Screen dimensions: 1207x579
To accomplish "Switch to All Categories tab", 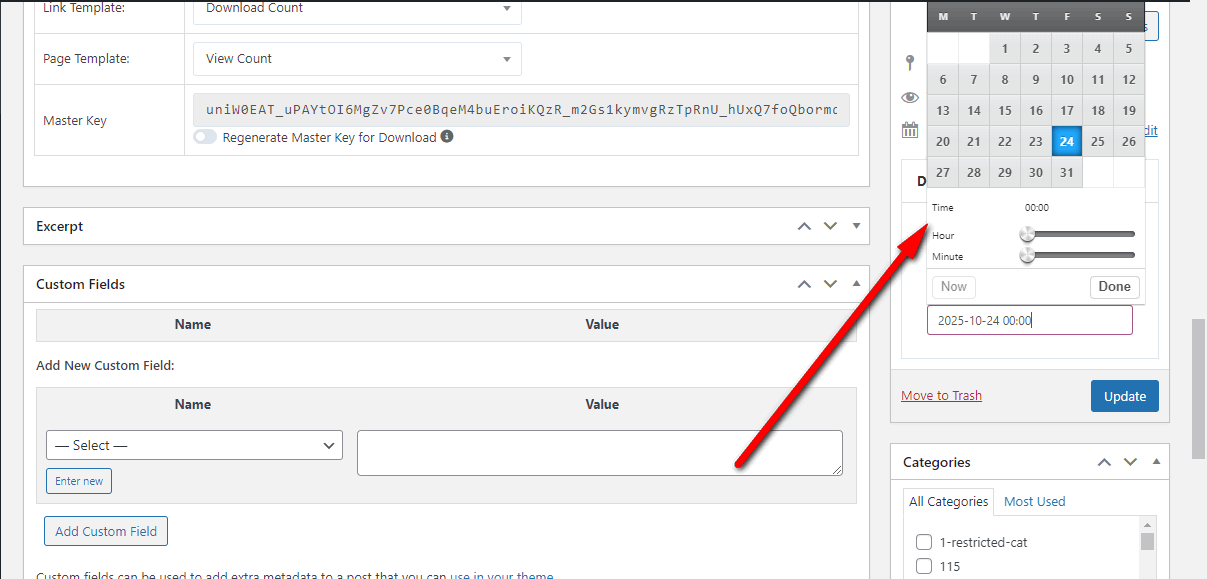I will (x=948, y=501).
